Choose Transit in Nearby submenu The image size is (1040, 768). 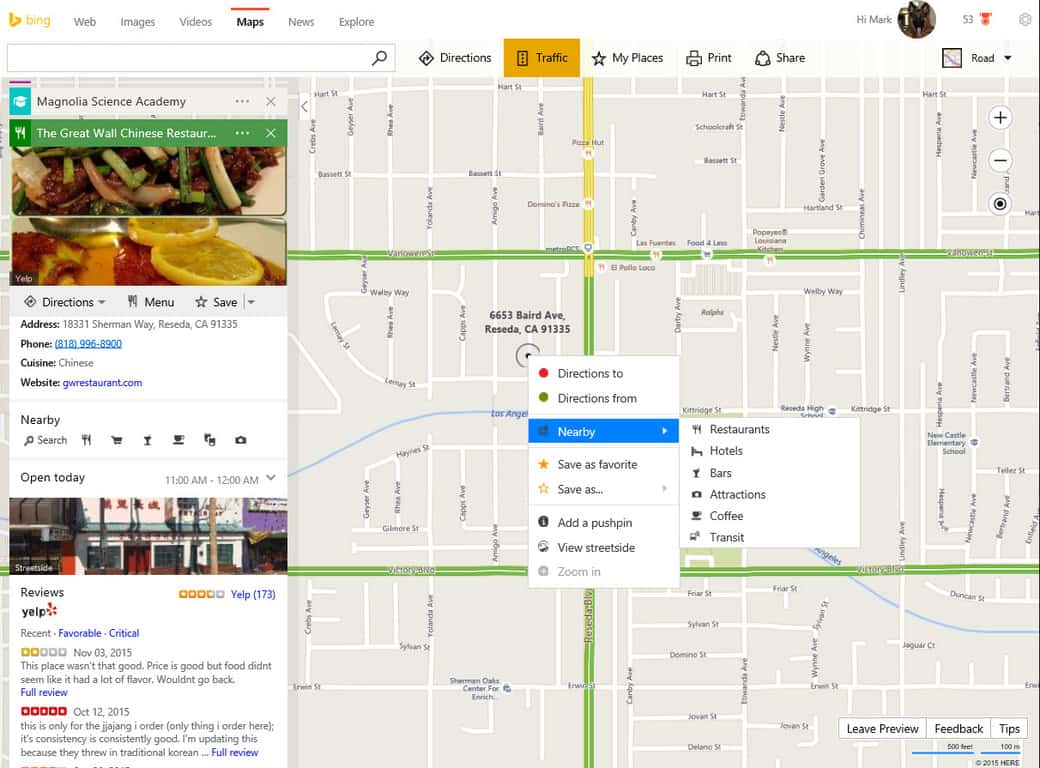click(x=769, y=537)
